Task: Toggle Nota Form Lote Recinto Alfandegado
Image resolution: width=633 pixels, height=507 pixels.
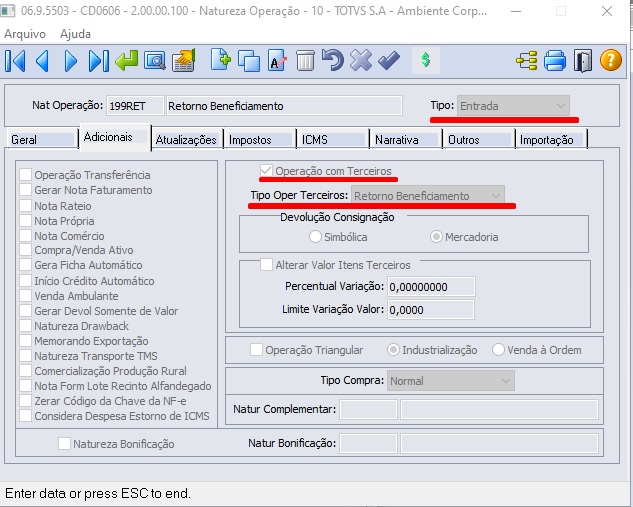Action: coord(26,385)
